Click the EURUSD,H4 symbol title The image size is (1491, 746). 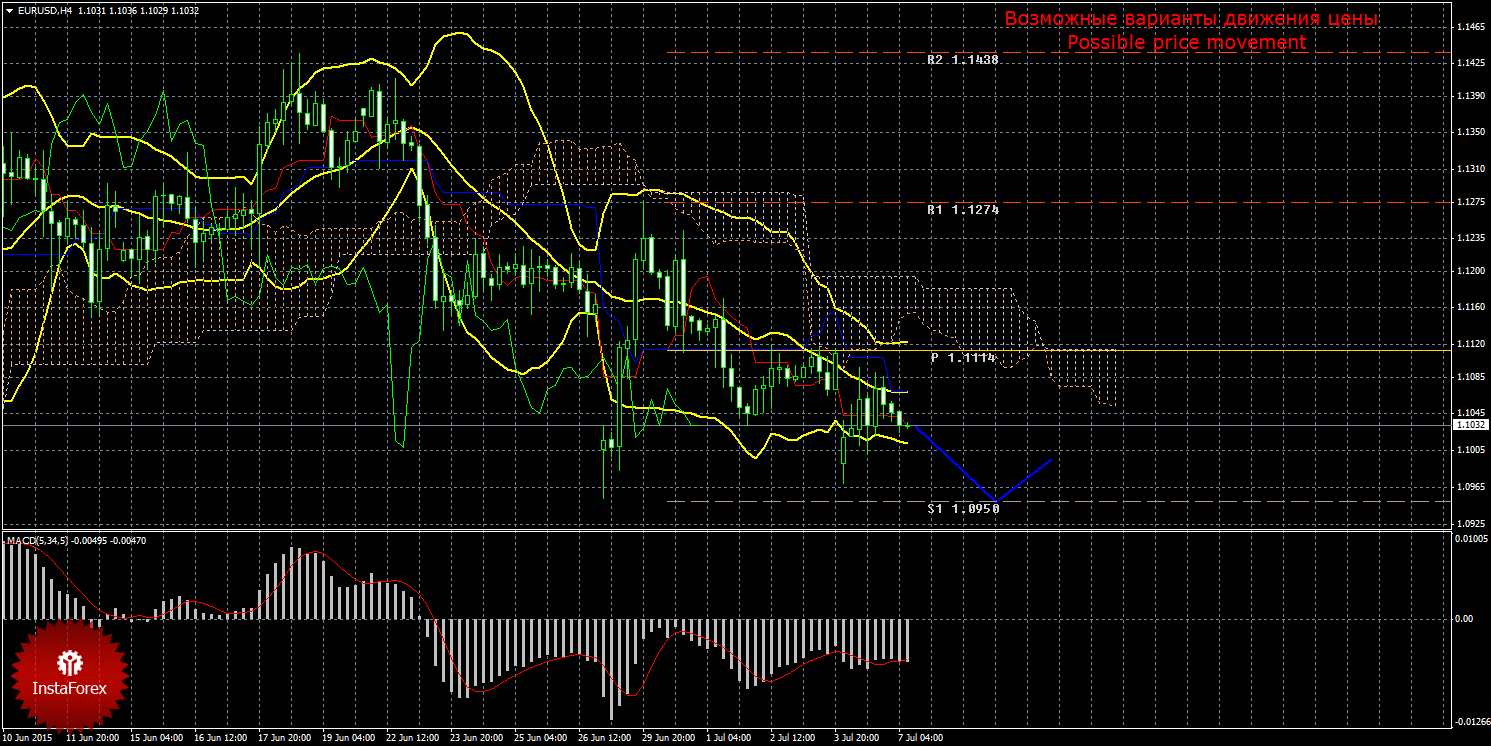[44, 10]
